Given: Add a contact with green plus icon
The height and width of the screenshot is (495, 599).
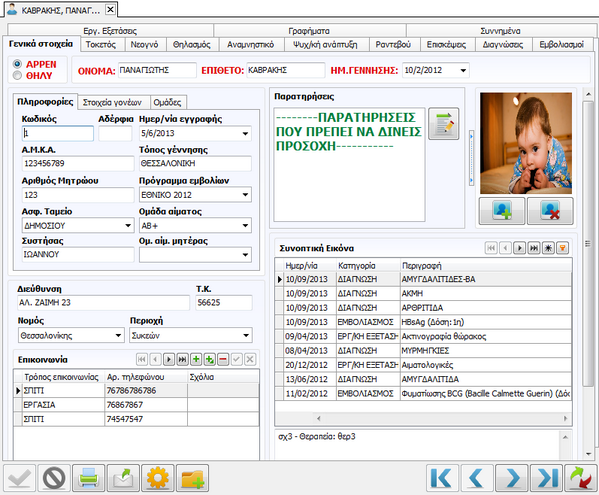Looking at the screenshot, I should point(196,359).
